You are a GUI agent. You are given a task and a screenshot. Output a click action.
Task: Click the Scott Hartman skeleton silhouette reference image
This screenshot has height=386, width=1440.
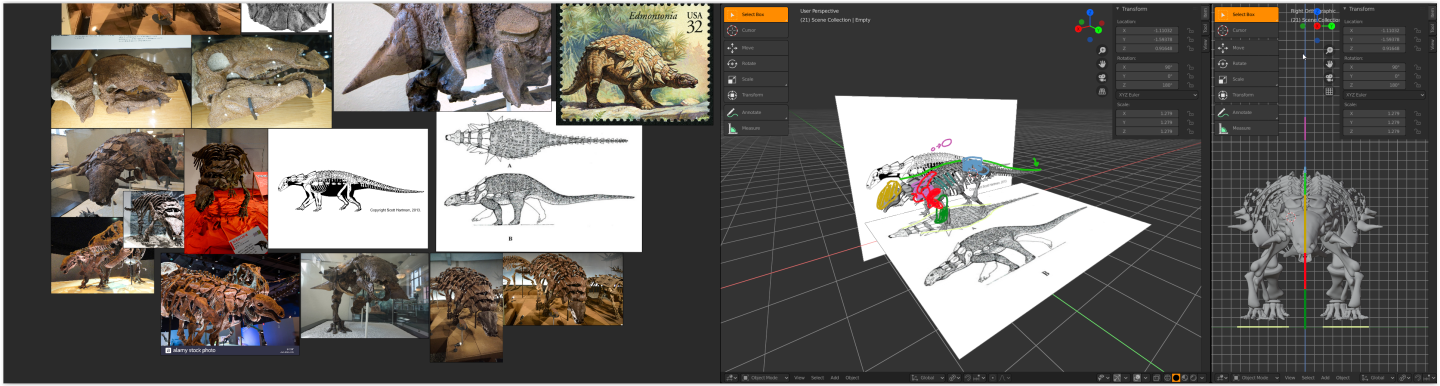pyautogui.click(x=348, y=189)
